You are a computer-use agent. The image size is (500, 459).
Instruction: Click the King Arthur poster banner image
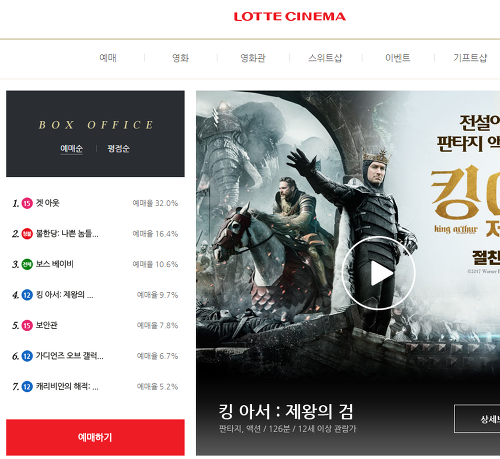348,233
